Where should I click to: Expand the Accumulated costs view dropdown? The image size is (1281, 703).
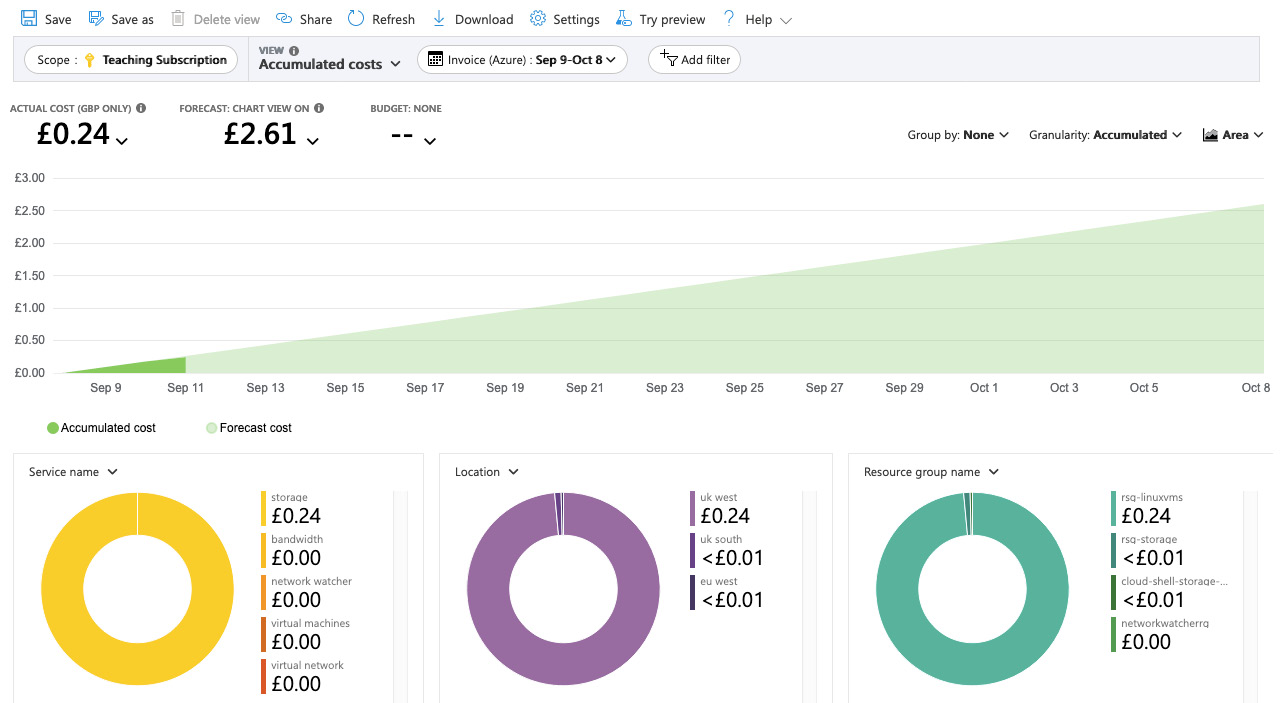330,64
